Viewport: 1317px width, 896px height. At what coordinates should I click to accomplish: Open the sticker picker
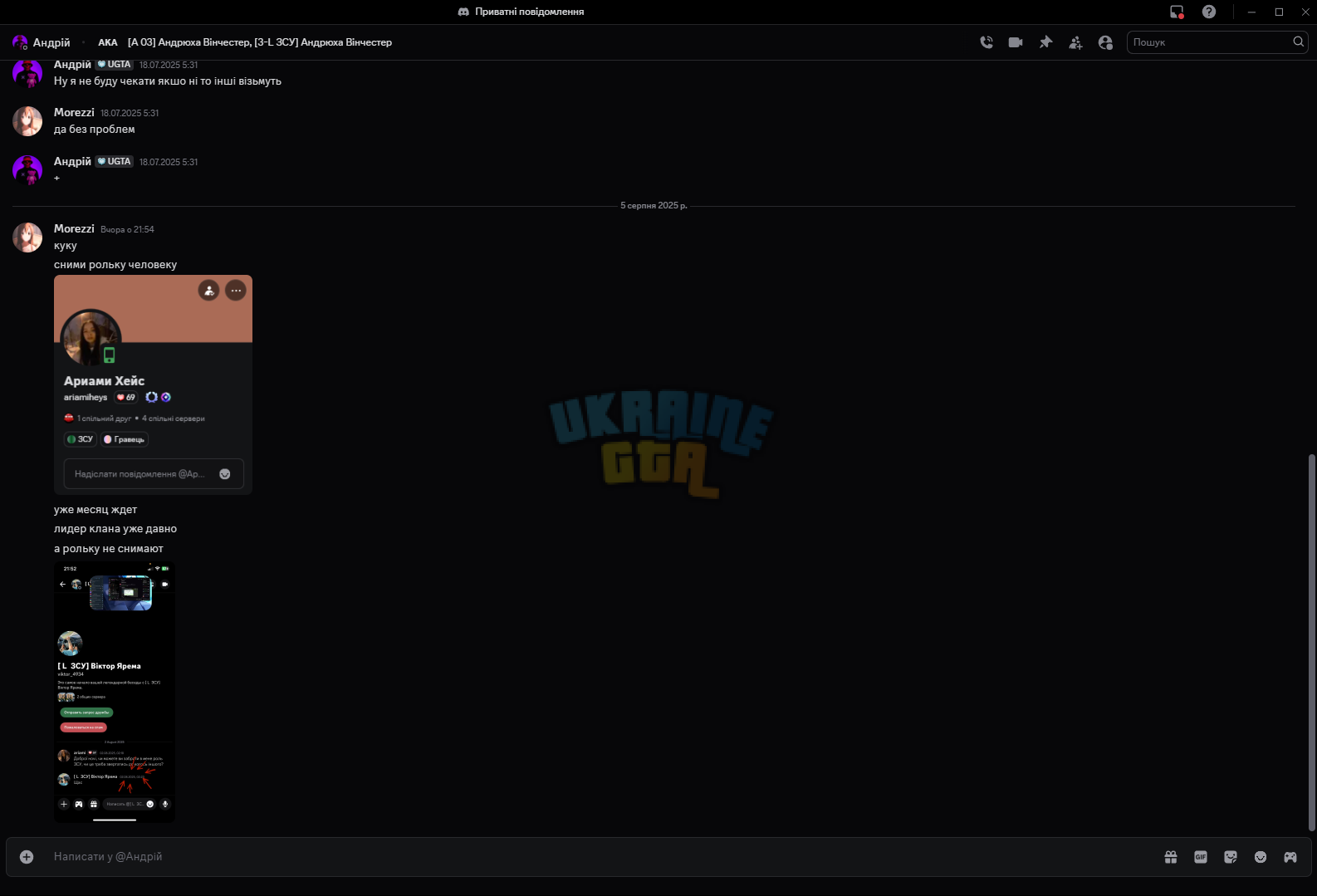pyautogui.click(x=1231, y=857)
